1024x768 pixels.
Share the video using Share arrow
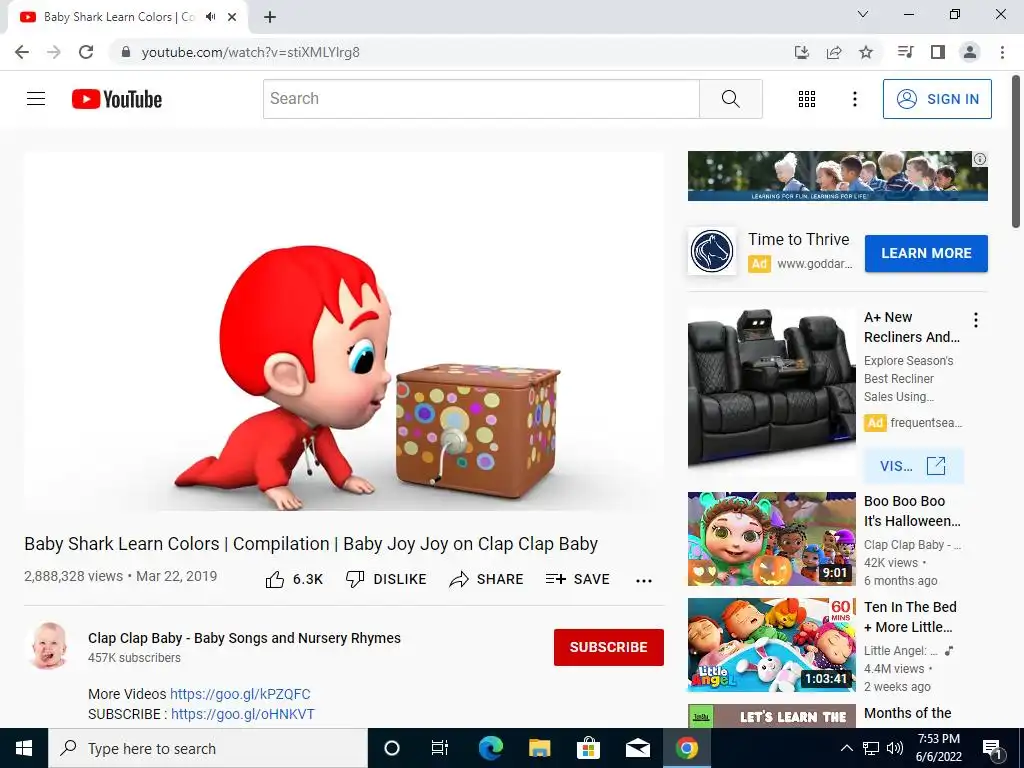pyautogui.click(x=487, y=579)
